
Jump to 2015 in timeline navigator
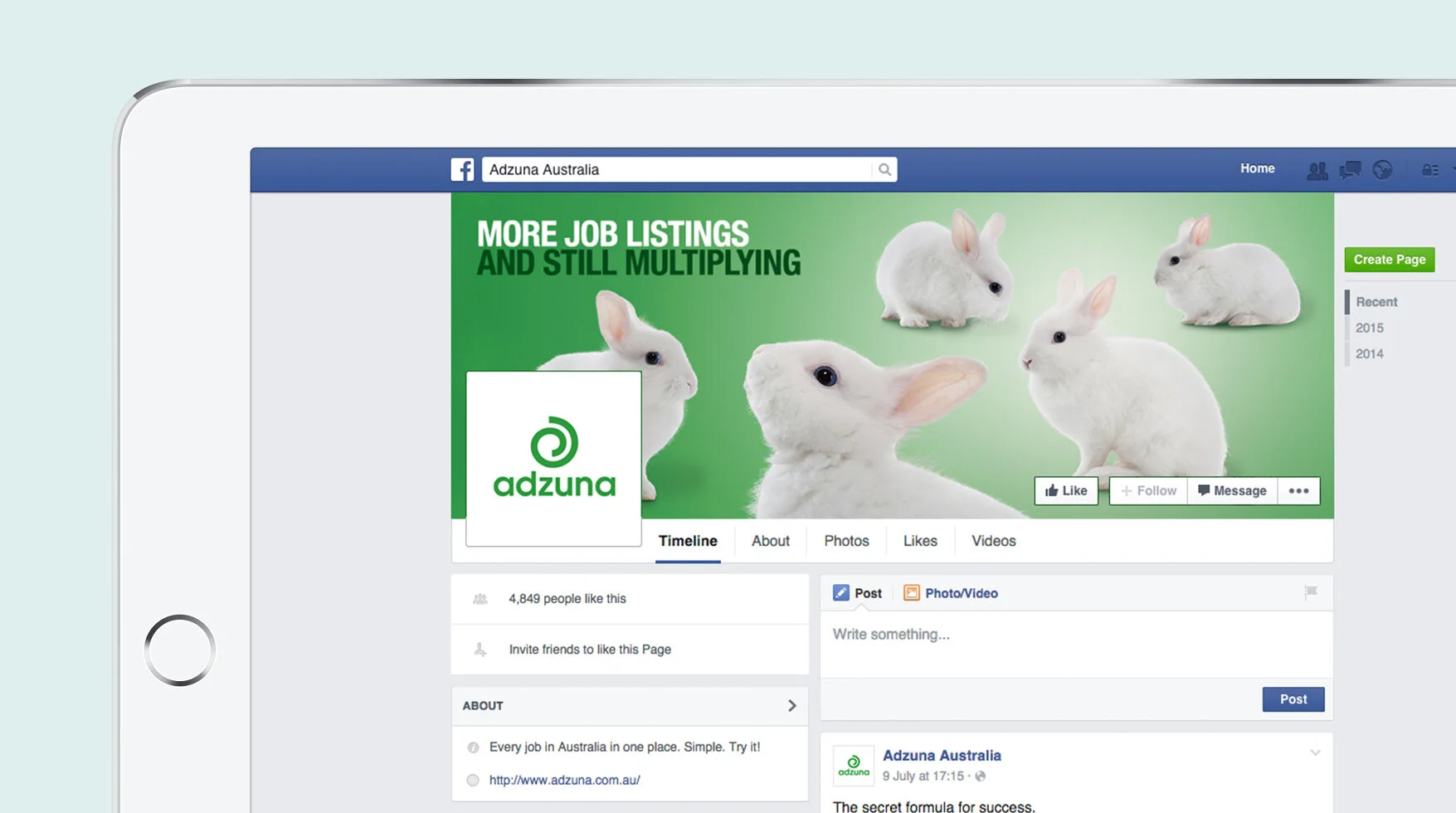(1370, 328)
